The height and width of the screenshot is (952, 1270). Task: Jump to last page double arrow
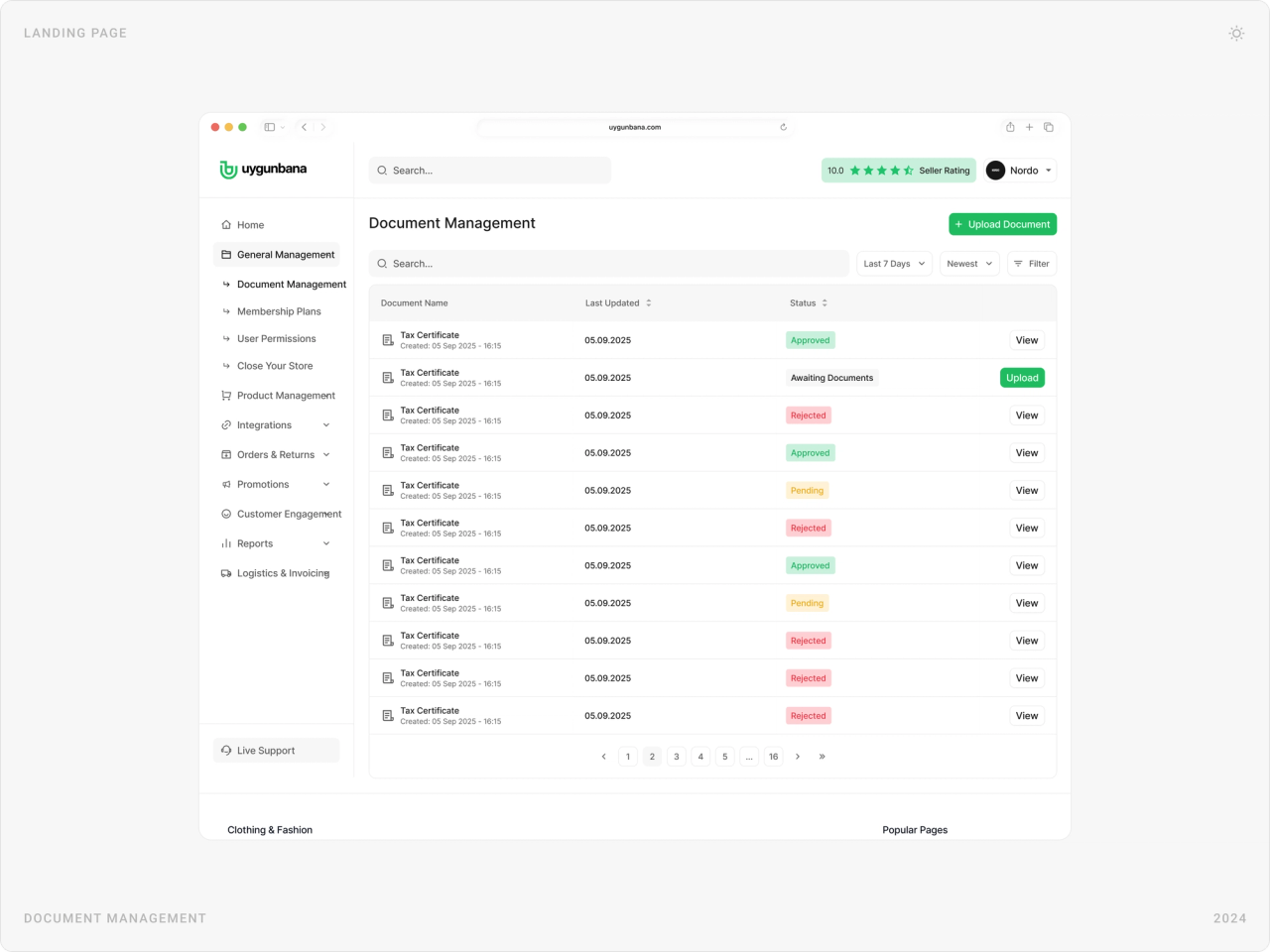[x=823, y=757]
